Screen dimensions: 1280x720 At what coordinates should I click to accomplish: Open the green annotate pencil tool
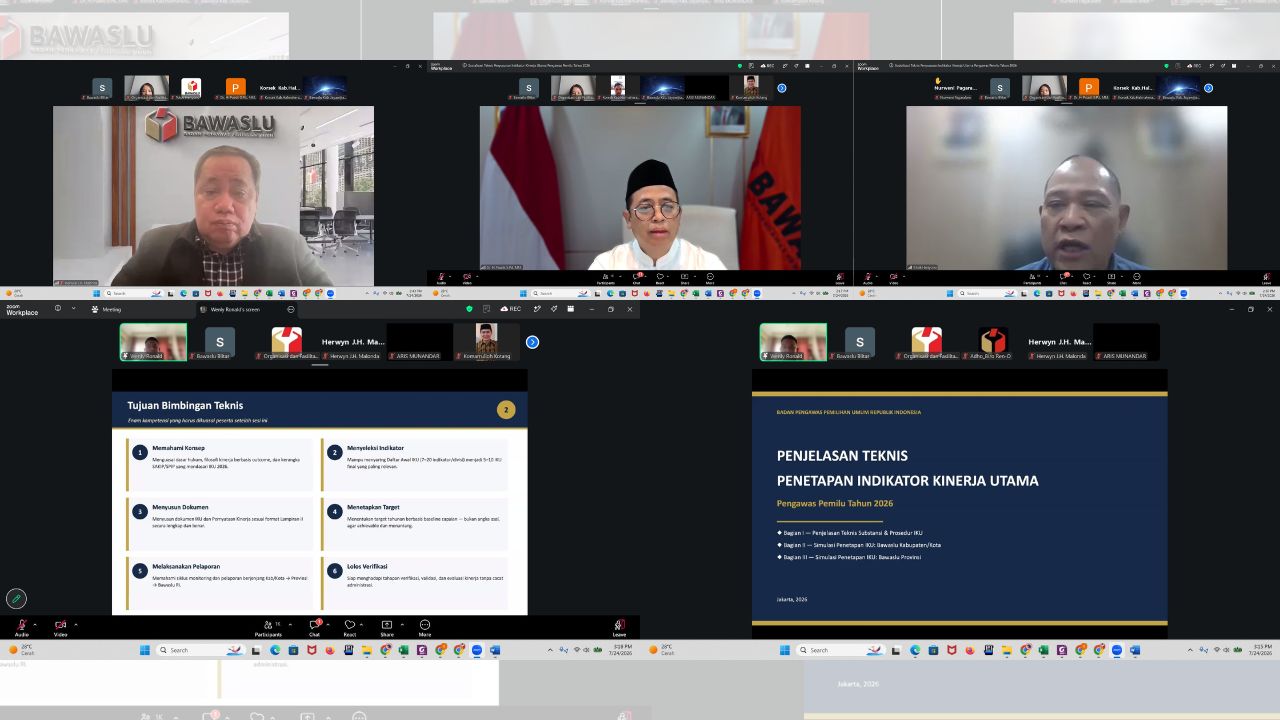(16, 599)
